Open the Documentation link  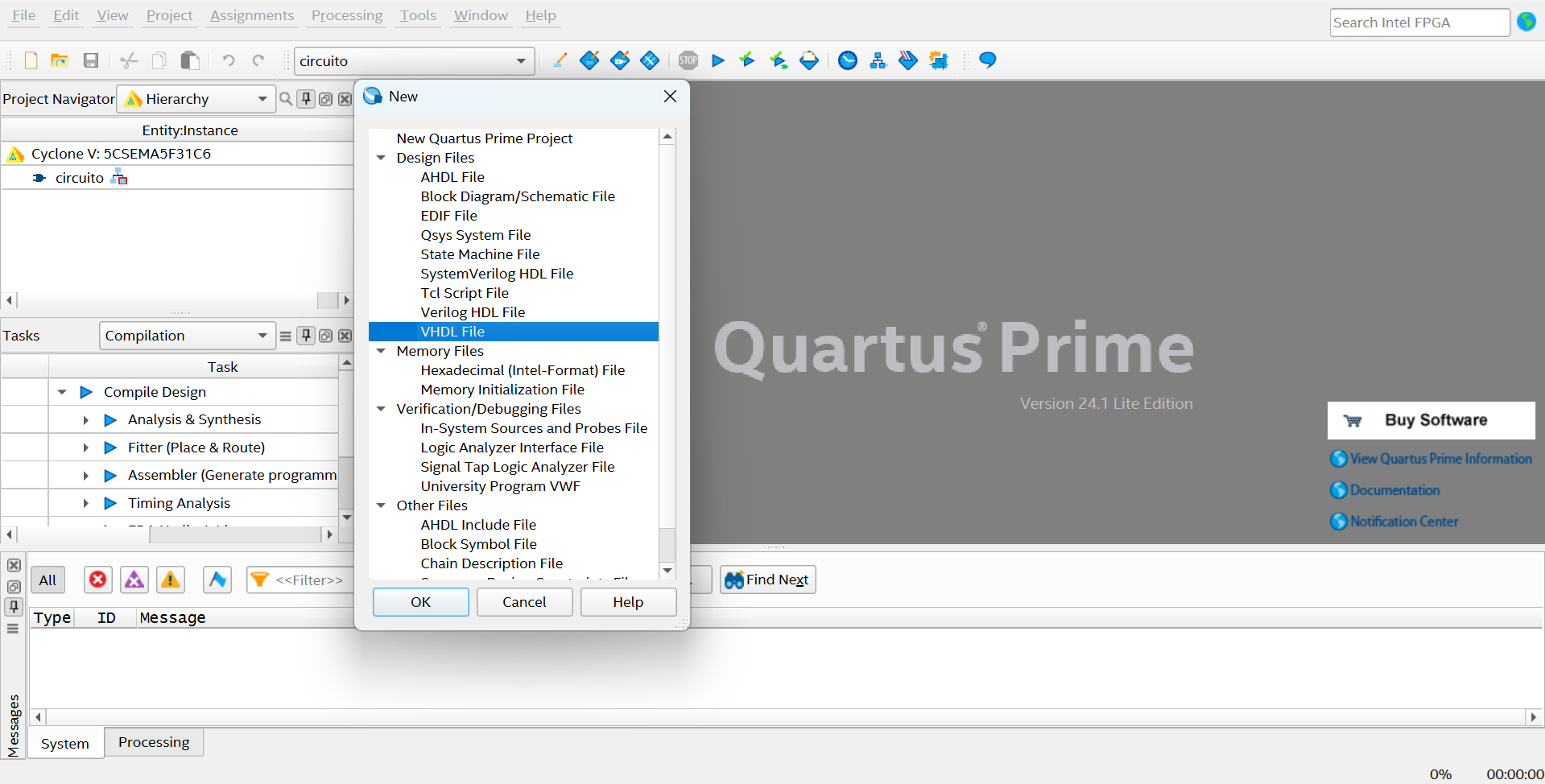pos(1394,490)
